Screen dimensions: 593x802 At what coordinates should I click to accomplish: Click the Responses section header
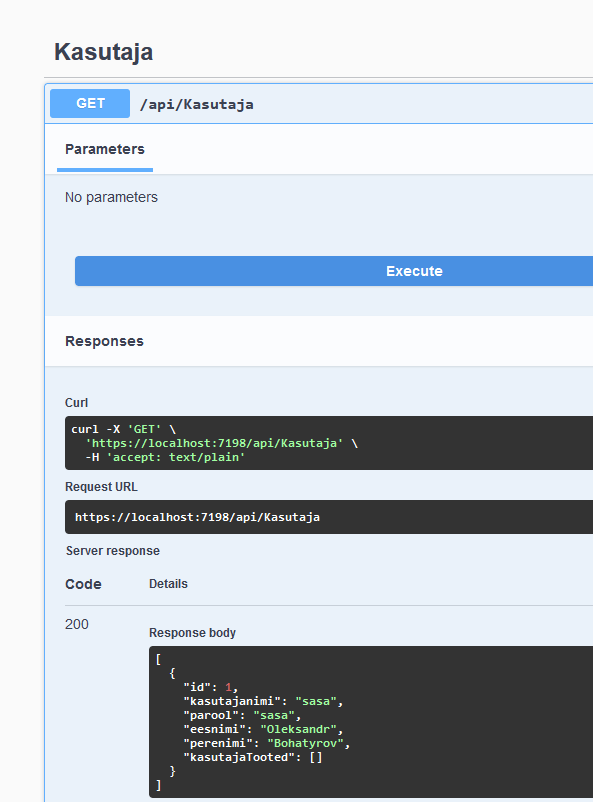[104, 341]
